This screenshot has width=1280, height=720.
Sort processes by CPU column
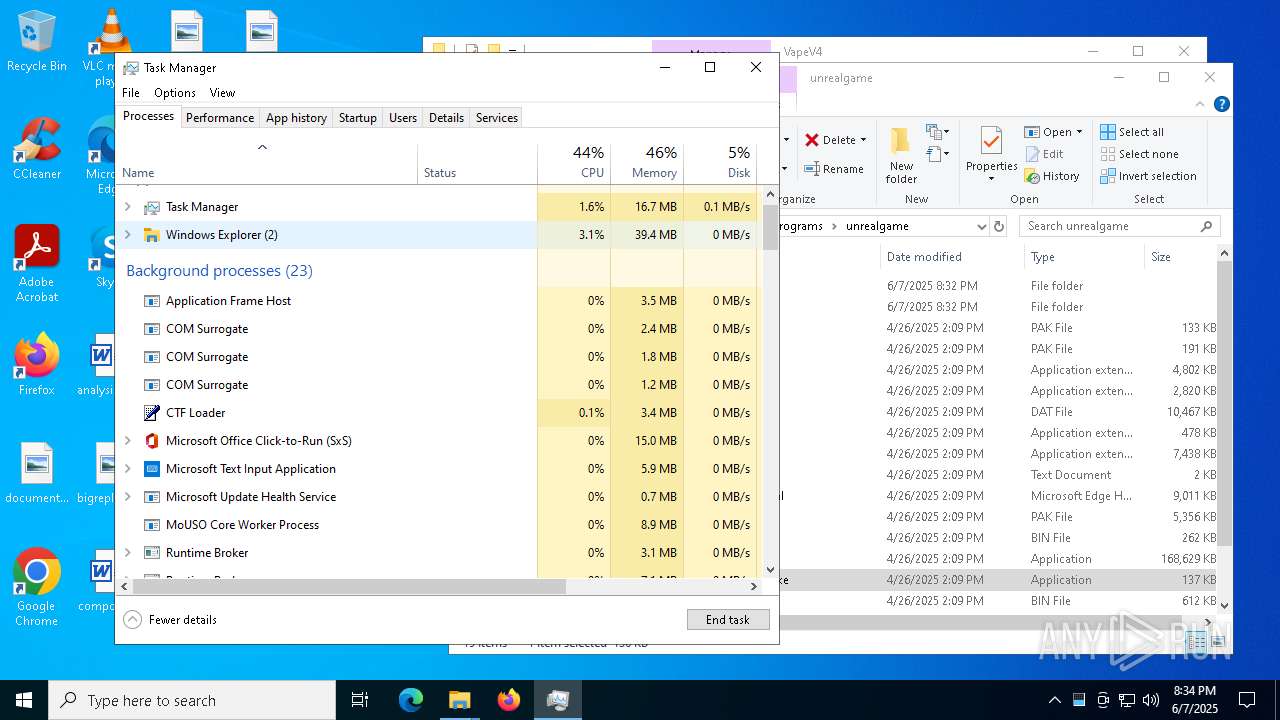click(574, 163)
